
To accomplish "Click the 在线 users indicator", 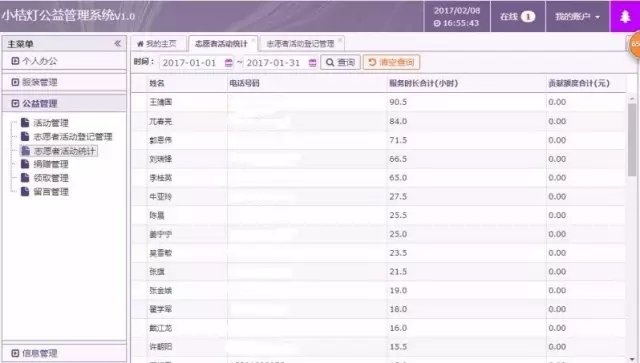I will click(x=518, y=16).
